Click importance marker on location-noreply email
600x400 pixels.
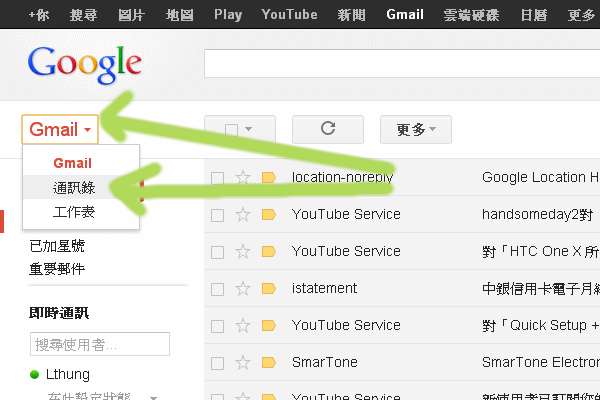(269, 177)
